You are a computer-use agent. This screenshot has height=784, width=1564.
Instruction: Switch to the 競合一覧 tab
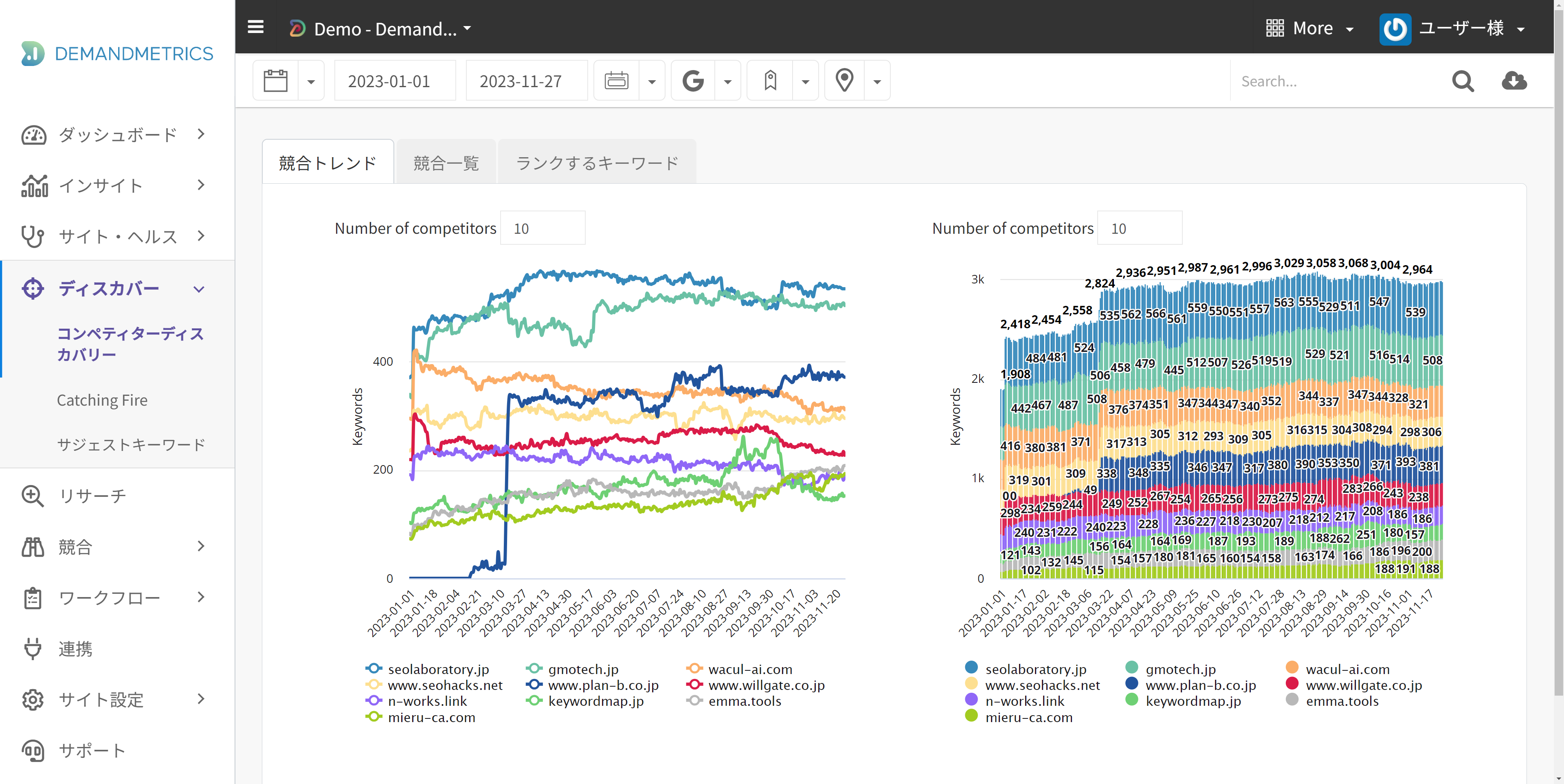click(446, 163)
